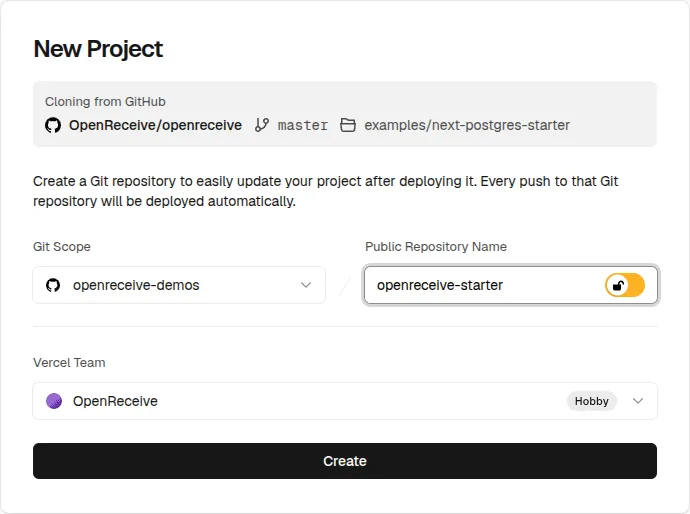The height and width of the screenshot is (514, 690).
Task: Click the folder icon beside examples path
Action: coord(348,125)
